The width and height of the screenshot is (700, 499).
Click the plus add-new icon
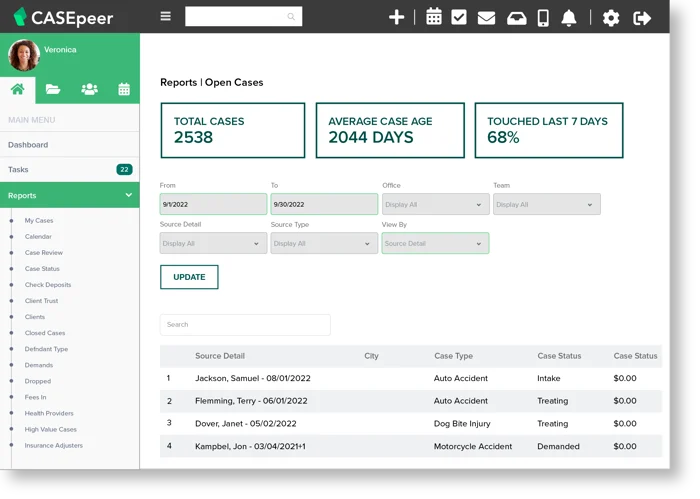click(396, 17)
